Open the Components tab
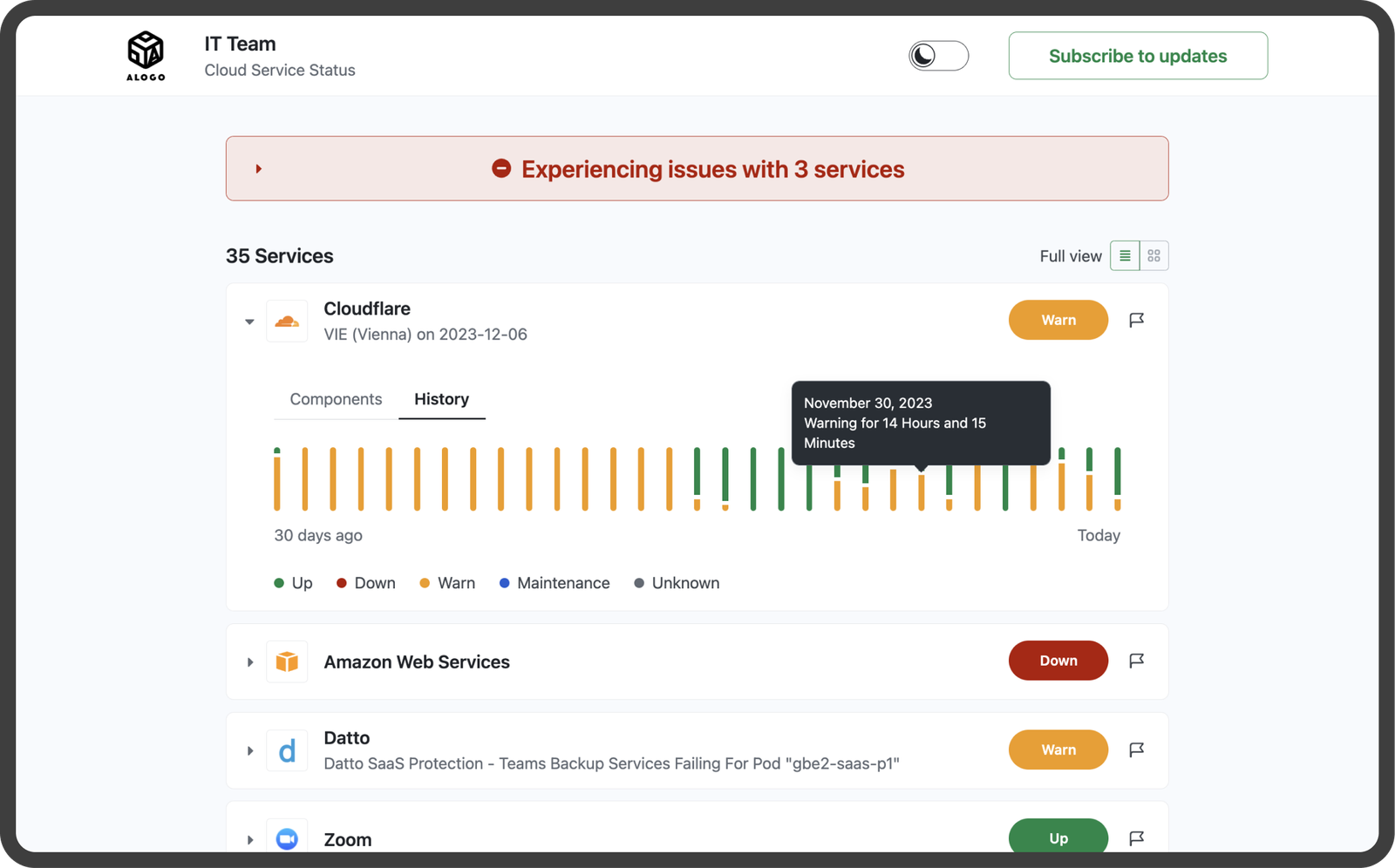 coord(336,399)
